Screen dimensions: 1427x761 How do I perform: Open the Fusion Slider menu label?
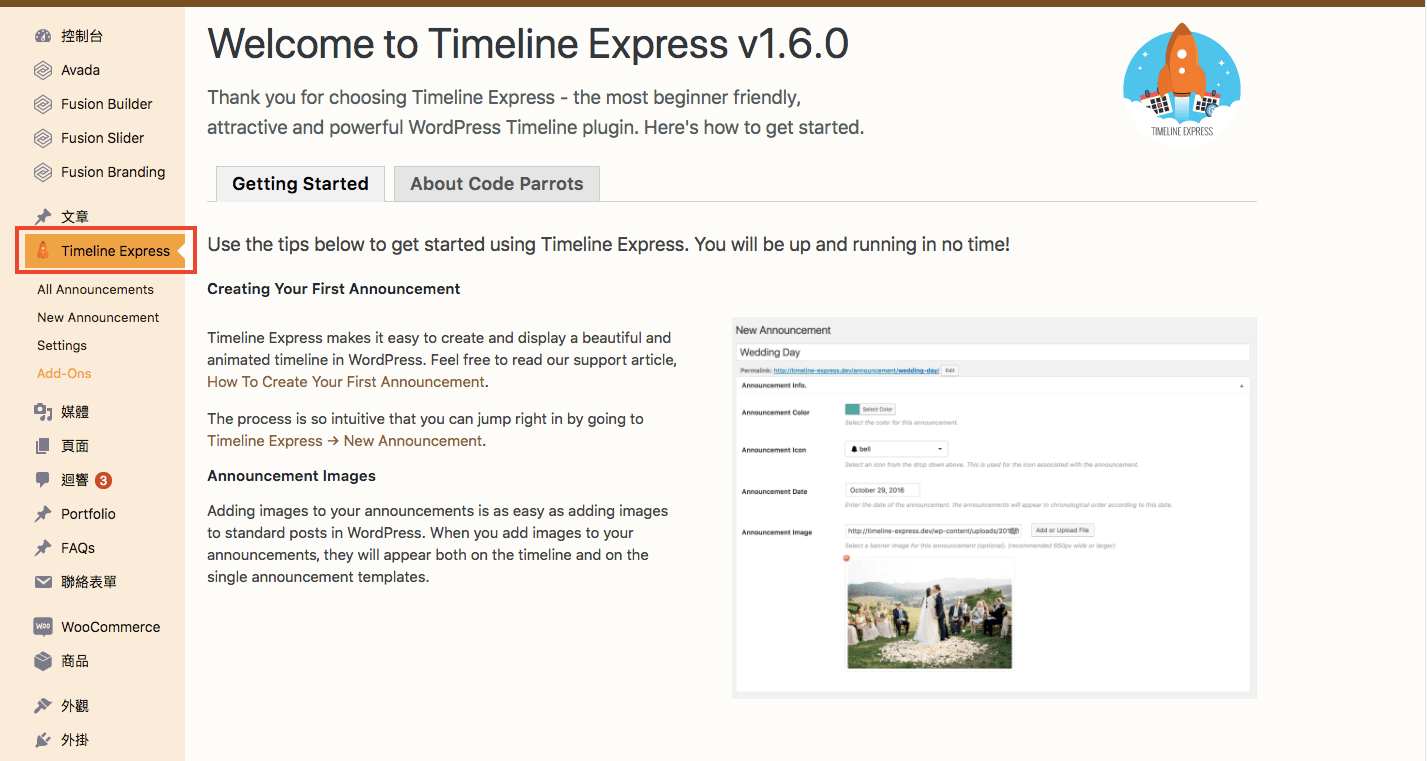click(x=103, y=138)
